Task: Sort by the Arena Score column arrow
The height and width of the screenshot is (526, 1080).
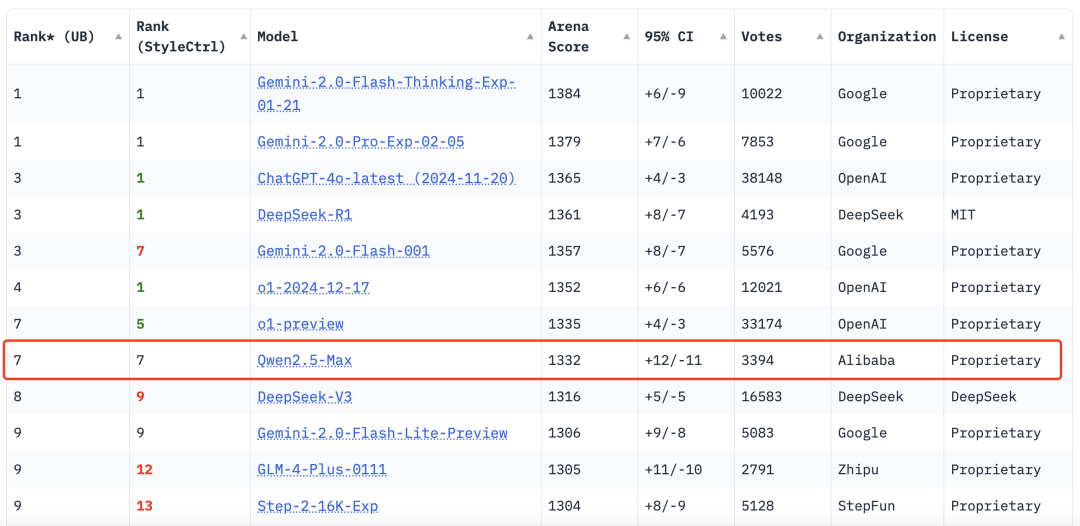Action: click(626, 36)
